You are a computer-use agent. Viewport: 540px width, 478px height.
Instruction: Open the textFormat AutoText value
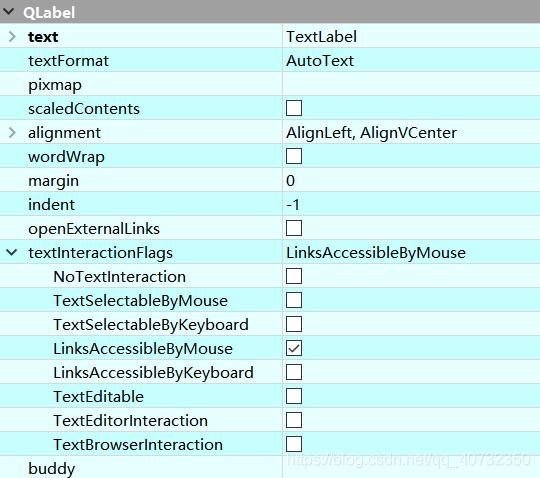pyautogui.click(x=411, y=60)
